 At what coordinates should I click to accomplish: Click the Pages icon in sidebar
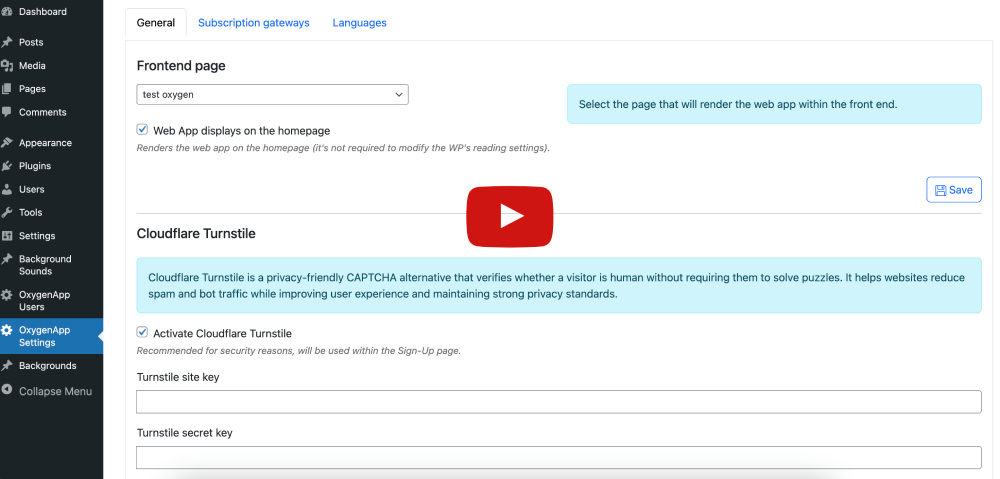(x=7, y=89)
